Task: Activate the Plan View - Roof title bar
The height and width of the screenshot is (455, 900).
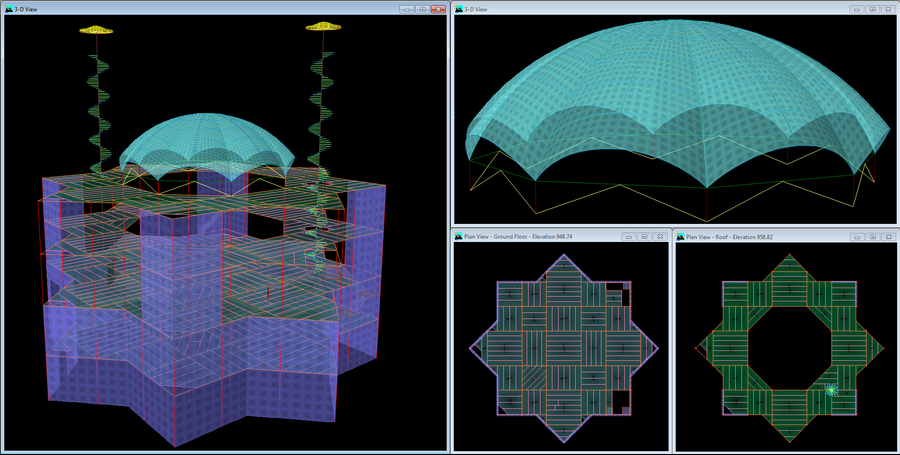Action: click(x=760, y=237)
